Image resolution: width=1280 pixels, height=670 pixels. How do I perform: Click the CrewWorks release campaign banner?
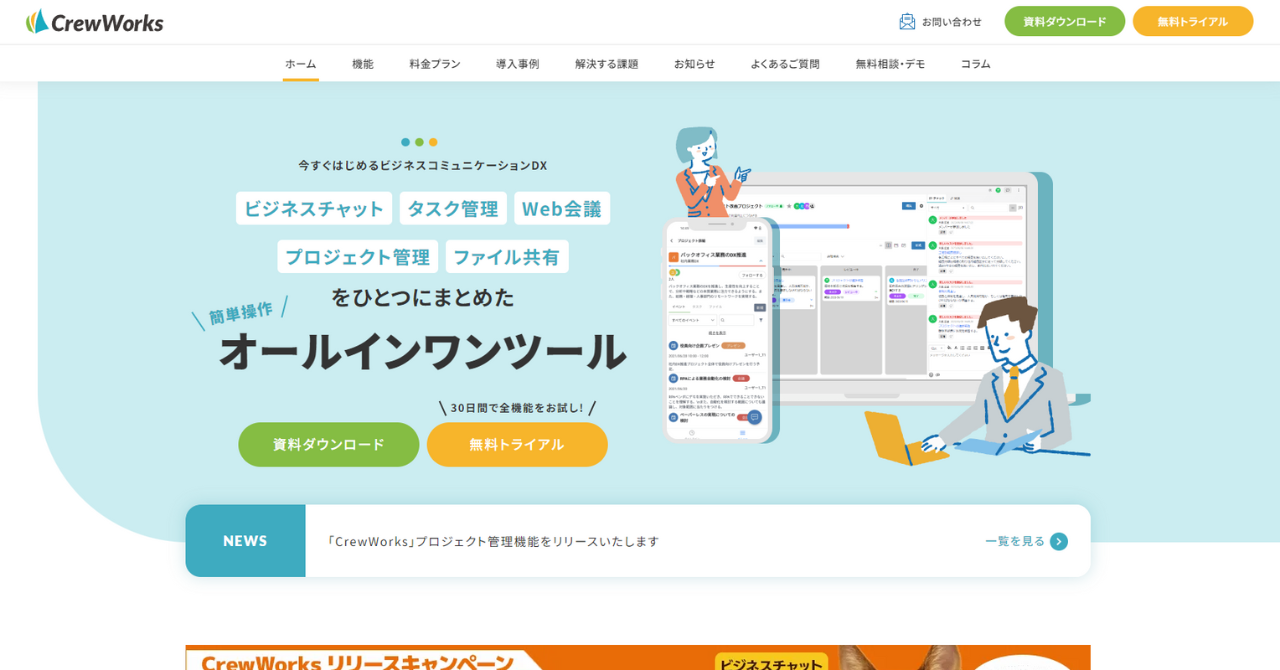coord(637,657)
